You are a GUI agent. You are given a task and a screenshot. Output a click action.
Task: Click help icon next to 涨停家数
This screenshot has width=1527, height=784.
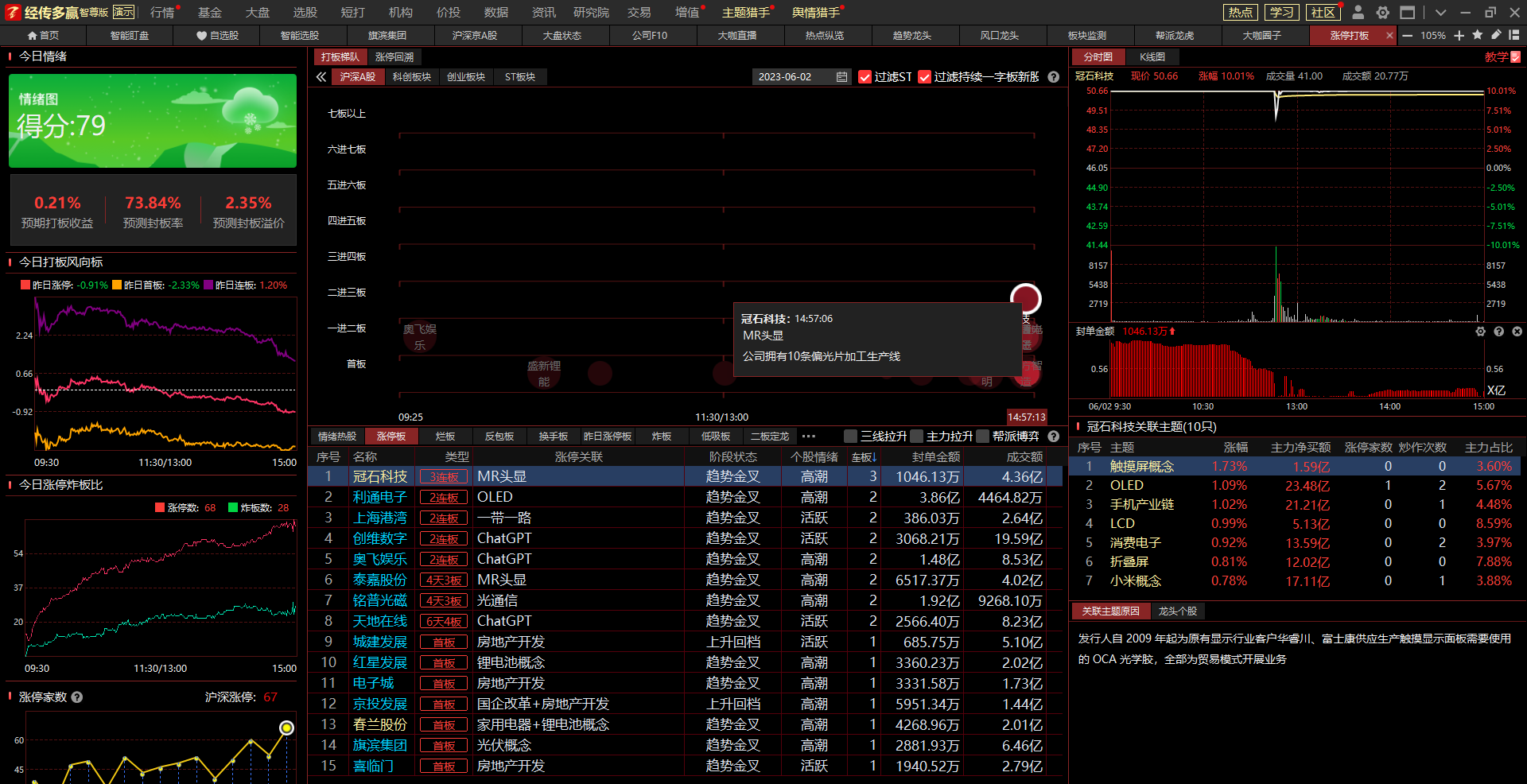pyautogui.click(x=77, y=697)
